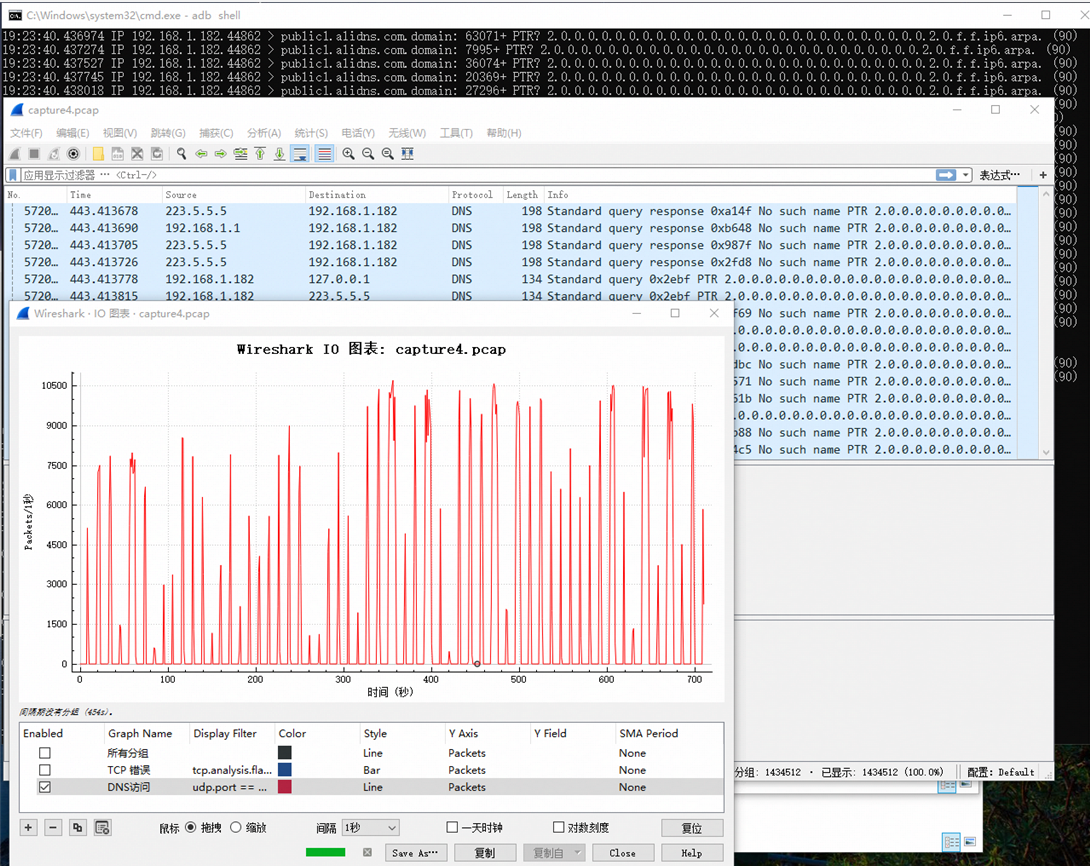The width and height of the screenshot is (1090, 866).
Task: Open the 分析(A) menu
Action: click(x=263, y=133)
